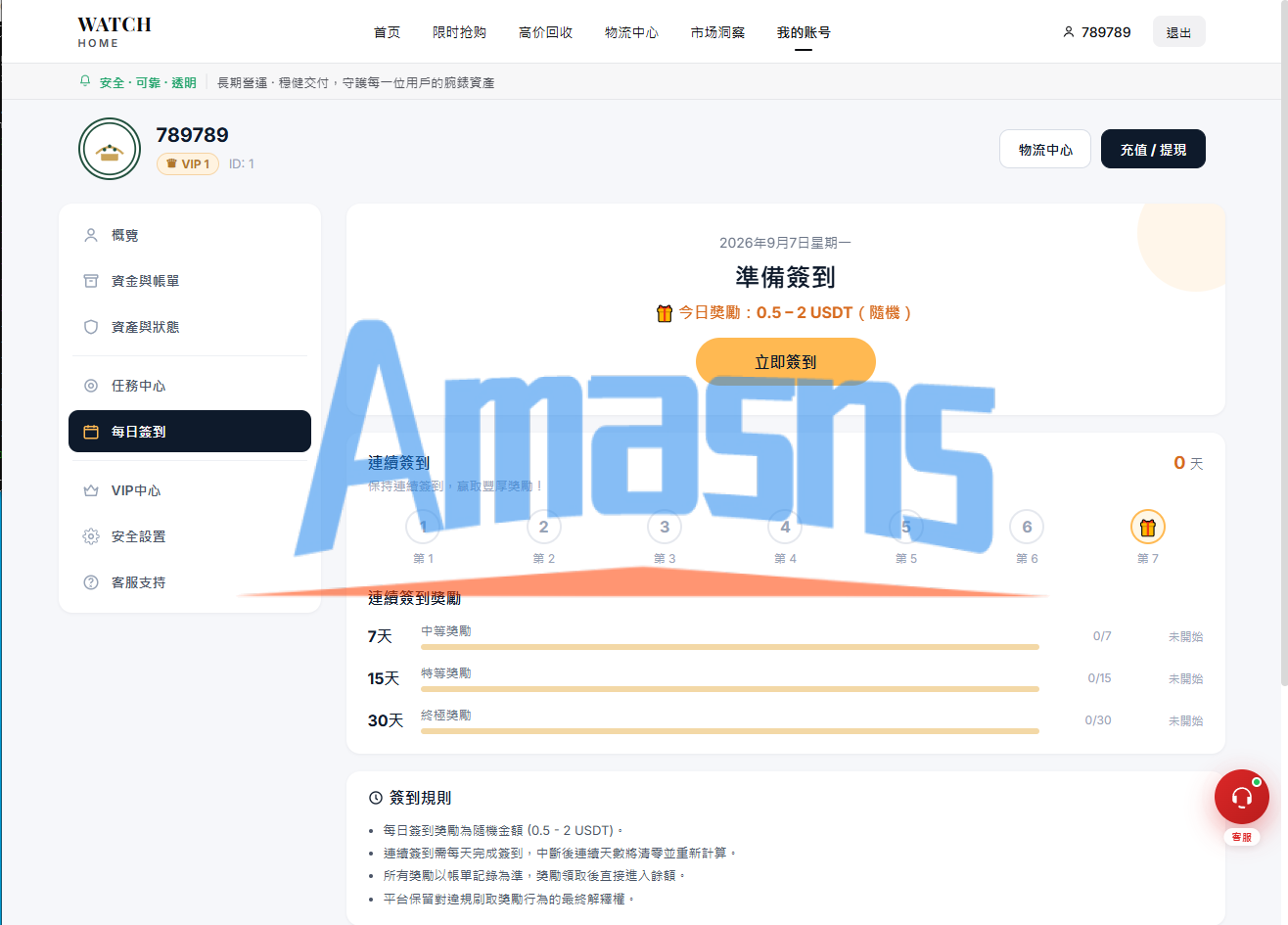Click the gift icon beside 今日獎勵

click(x=665, y=313)
